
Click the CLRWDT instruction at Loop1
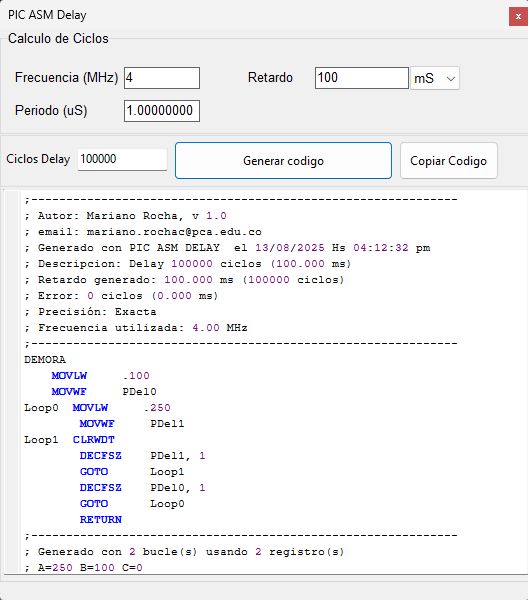(x=94, y=441)
